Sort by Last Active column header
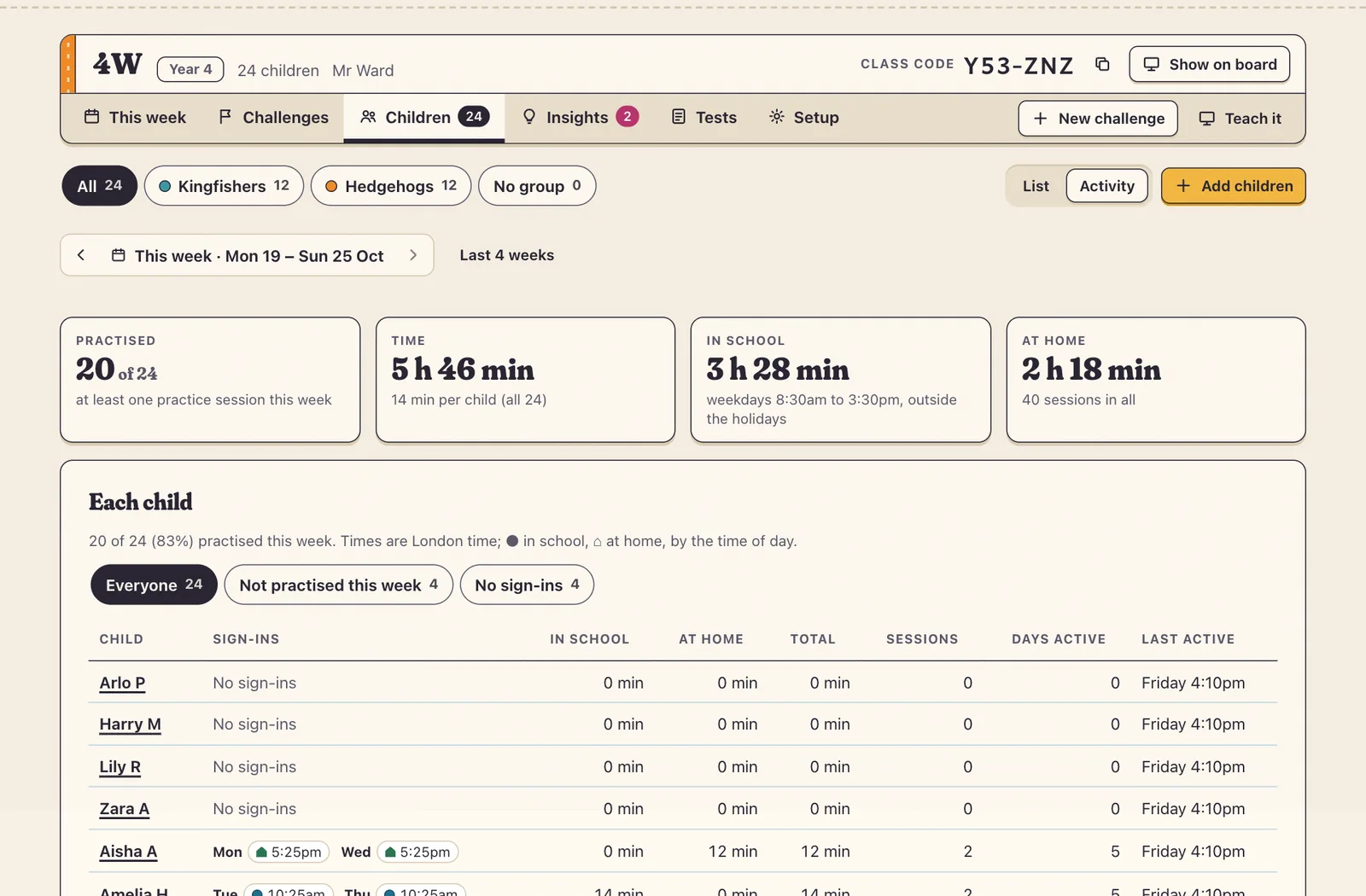This screenshot has height=896, width=1366. click(1188, 639)
